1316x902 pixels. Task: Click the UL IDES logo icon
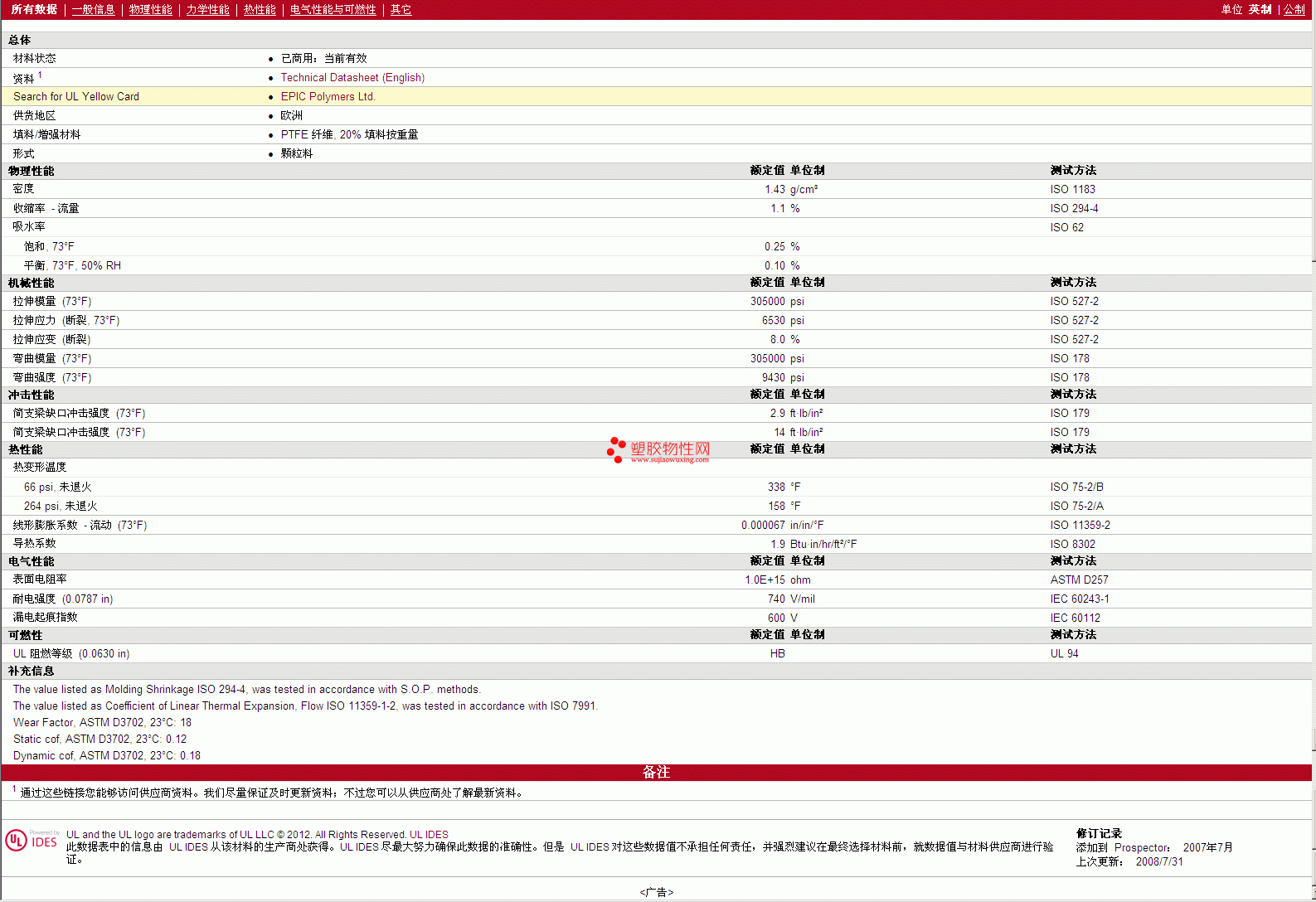[32, 841]
